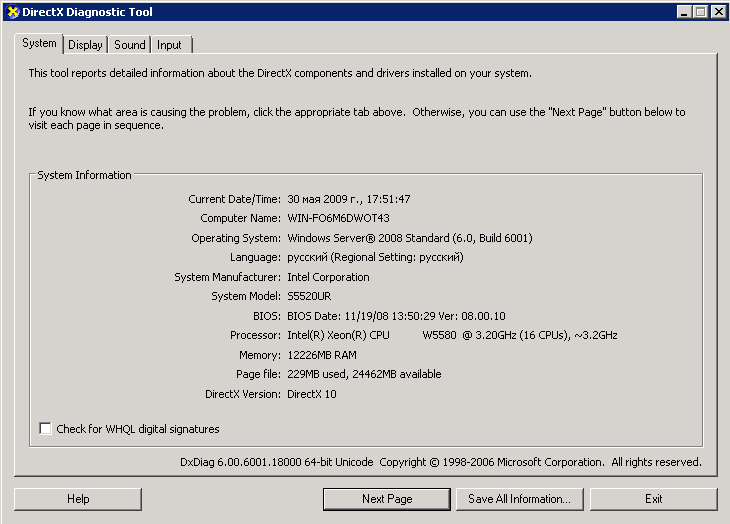Click processor value Intel Xeon W5580

[x=452, y=335]
